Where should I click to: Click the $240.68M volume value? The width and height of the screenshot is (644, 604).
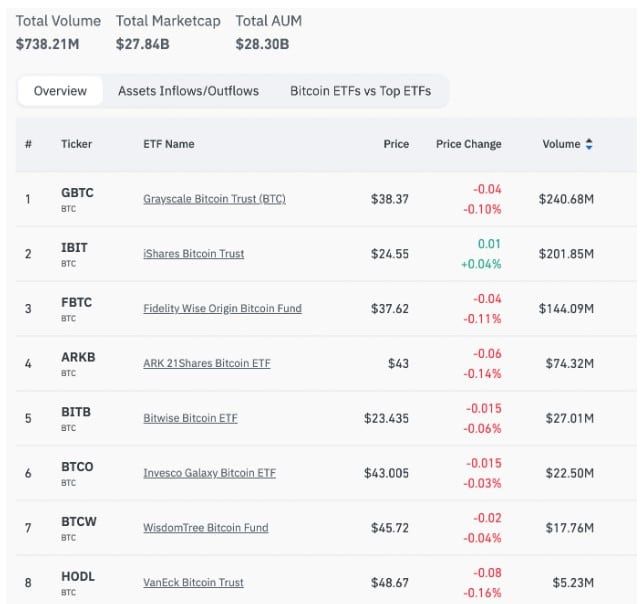click(566, 199)
